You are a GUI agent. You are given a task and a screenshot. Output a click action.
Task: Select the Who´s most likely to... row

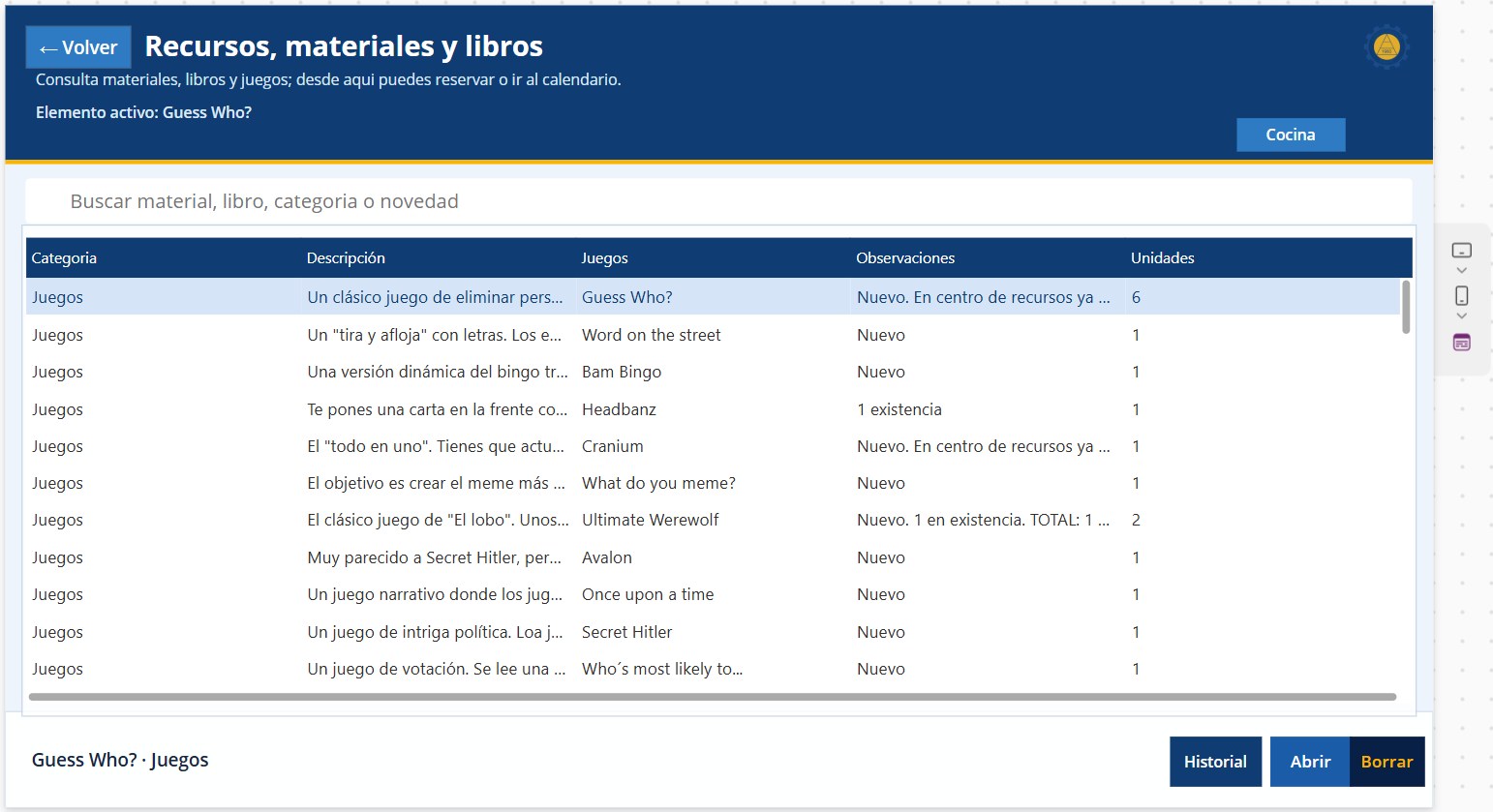pos(713,669)
